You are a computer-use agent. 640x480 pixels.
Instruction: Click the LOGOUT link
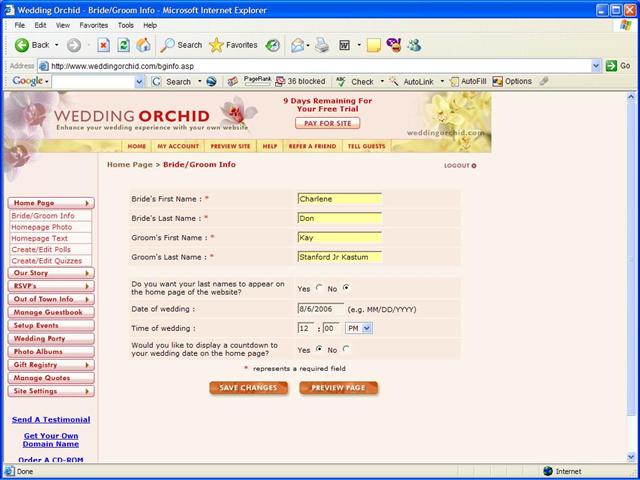(460, 166)
